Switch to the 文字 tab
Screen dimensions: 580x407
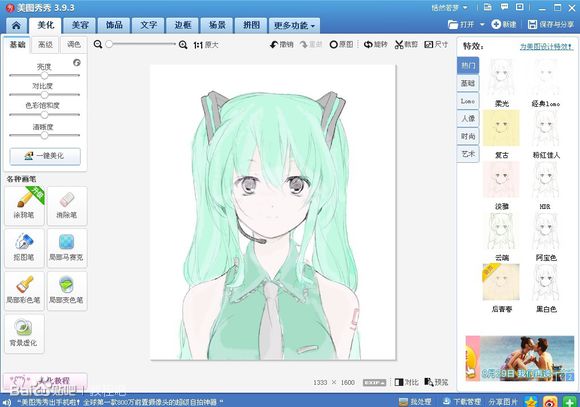click(x=148, y=26)
